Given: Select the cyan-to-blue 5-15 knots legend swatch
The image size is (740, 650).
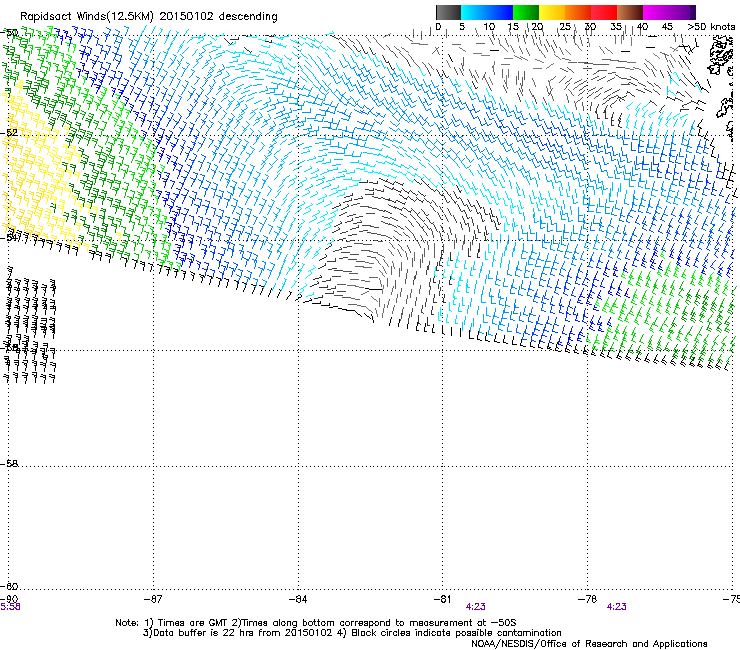Looking at the screenshot, I should click(487, 12).
